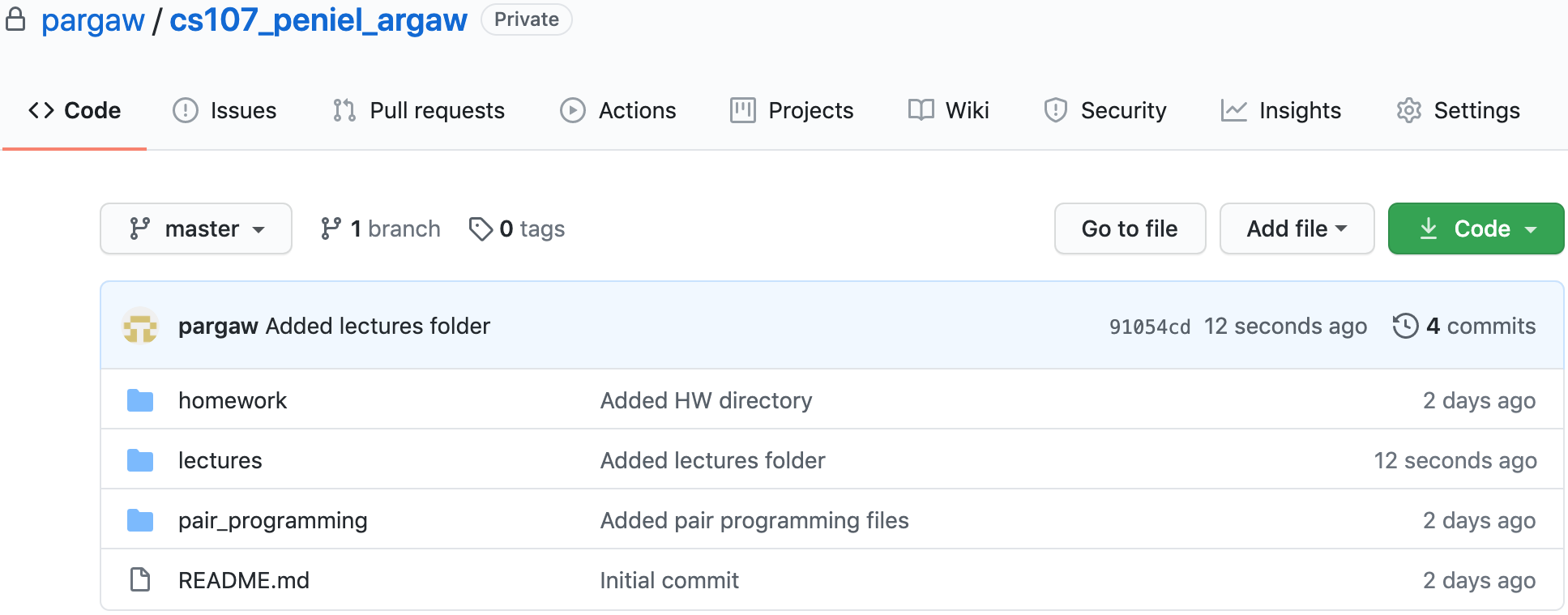The width and height of the screenshot is (1568, 615).
Task: Click 2 days ago in pair_programming row
Action: point(1480,520)
